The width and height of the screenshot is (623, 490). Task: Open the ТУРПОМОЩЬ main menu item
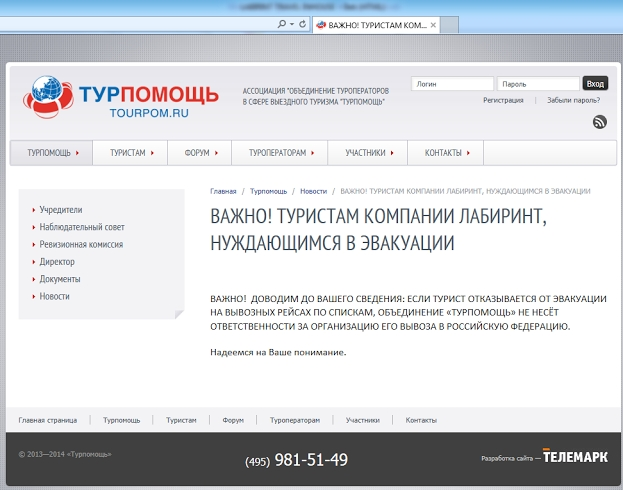click(x=51, y=153)
